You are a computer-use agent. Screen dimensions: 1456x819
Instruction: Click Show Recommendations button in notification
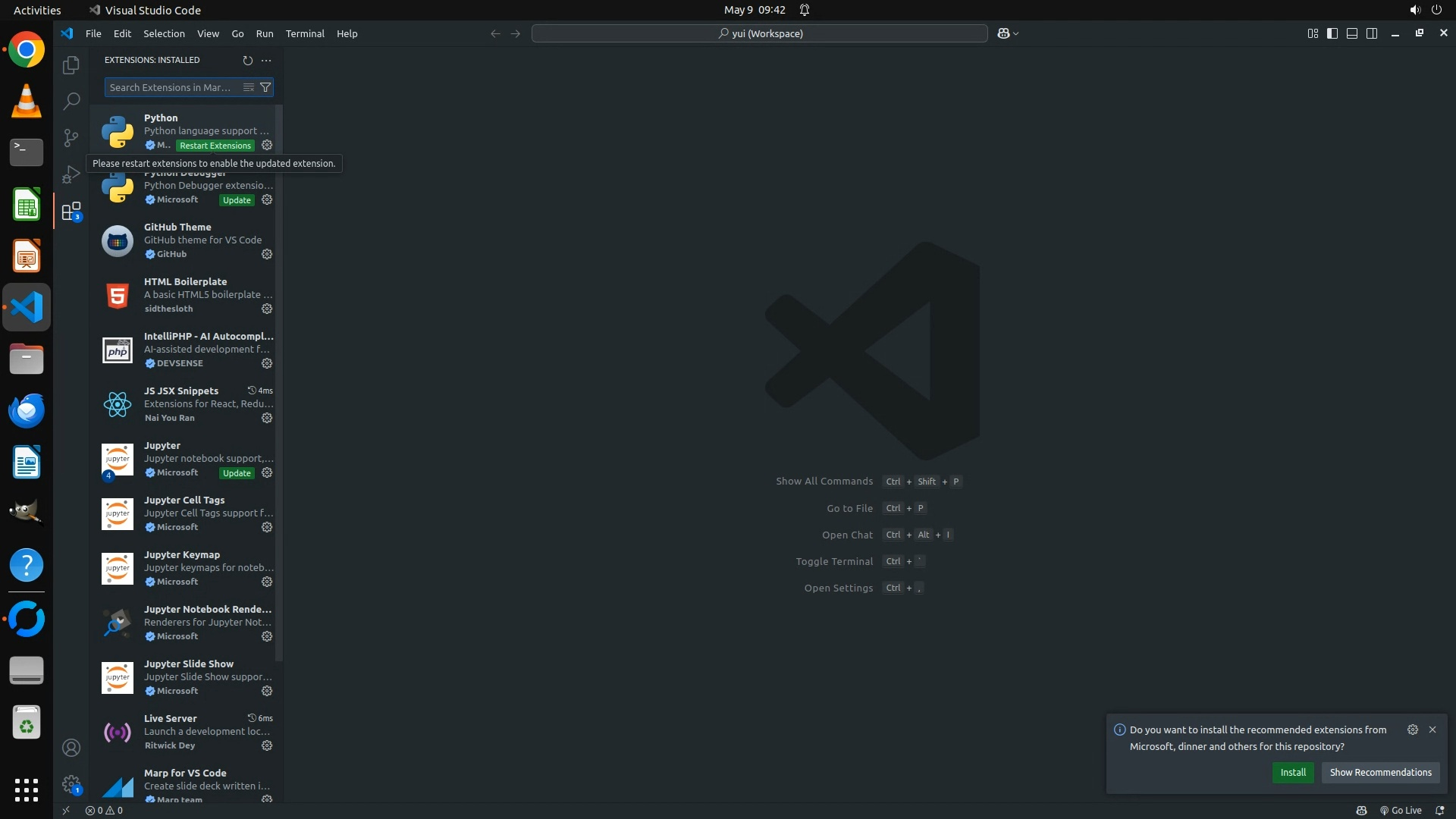(1380, 772)
